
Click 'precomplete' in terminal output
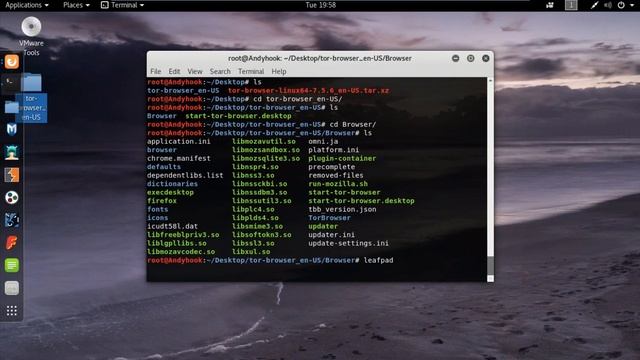pos(331,167)
